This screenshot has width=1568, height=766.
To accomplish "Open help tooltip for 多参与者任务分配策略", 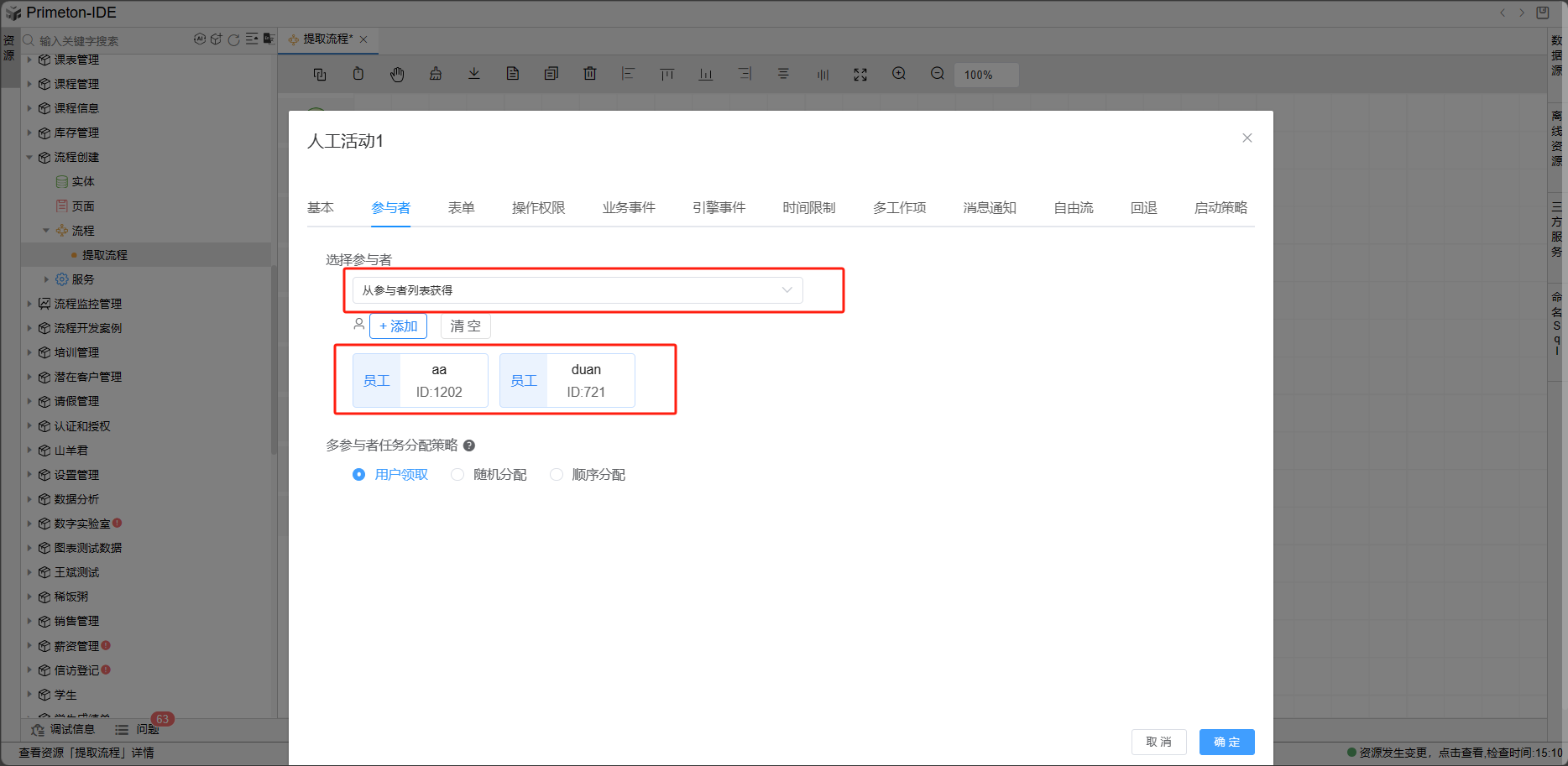I will coord(469,446).
